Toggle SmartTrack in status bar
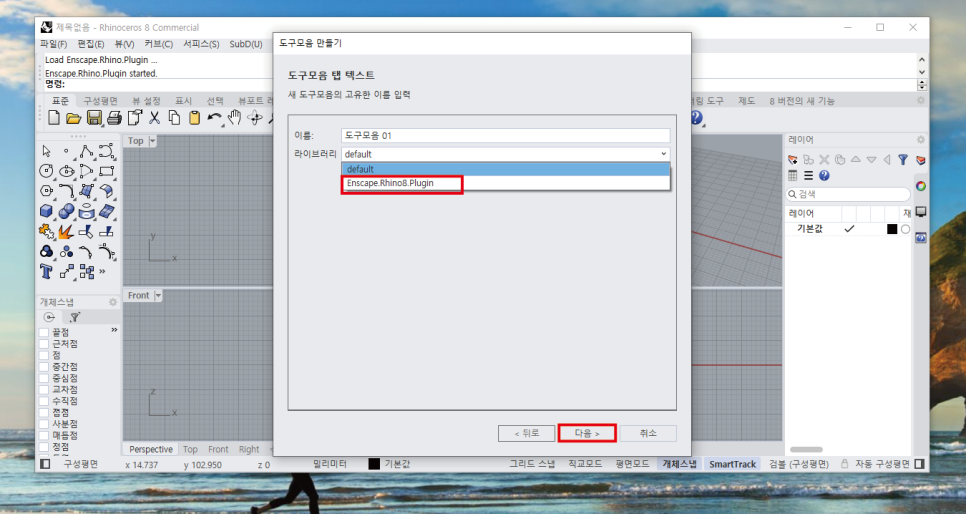 click(732, 464)
